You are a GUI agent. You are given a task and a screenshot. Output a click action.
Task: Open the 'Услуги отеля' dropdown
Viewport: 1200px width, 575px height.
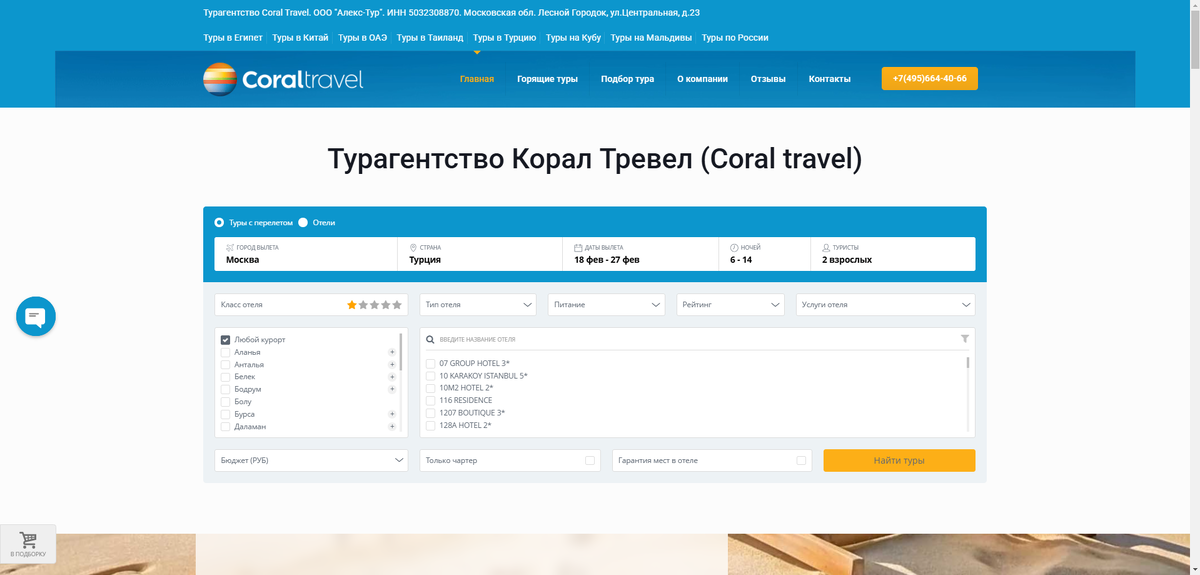tap(885, 305)
